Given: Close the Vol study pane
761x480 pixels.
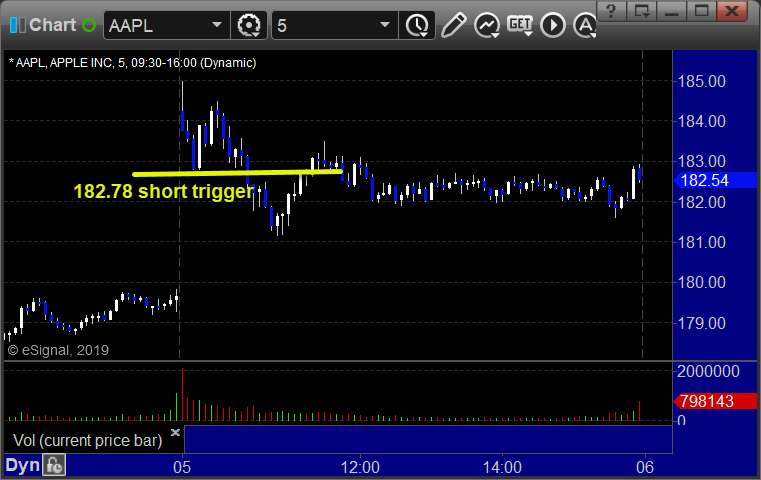Looking at the screenshot, I should coord(175,432).
